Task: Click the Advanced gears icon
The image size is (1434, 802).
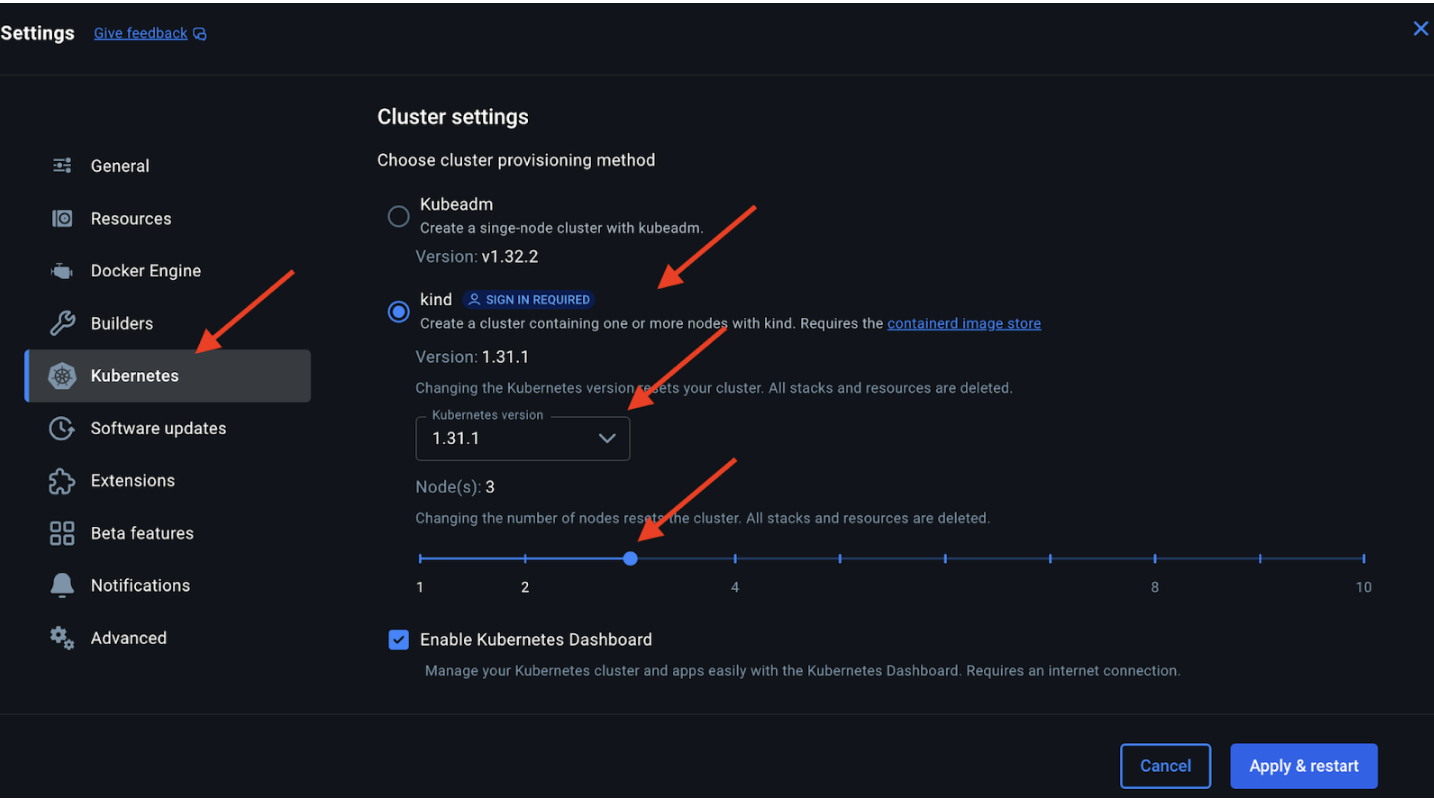Action: point(62,638)
